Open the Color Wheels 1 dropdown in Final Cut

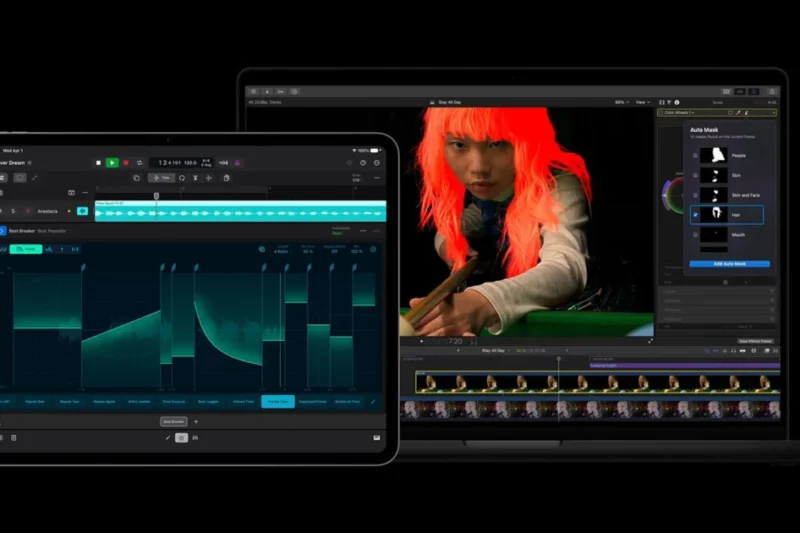(680, 113)
